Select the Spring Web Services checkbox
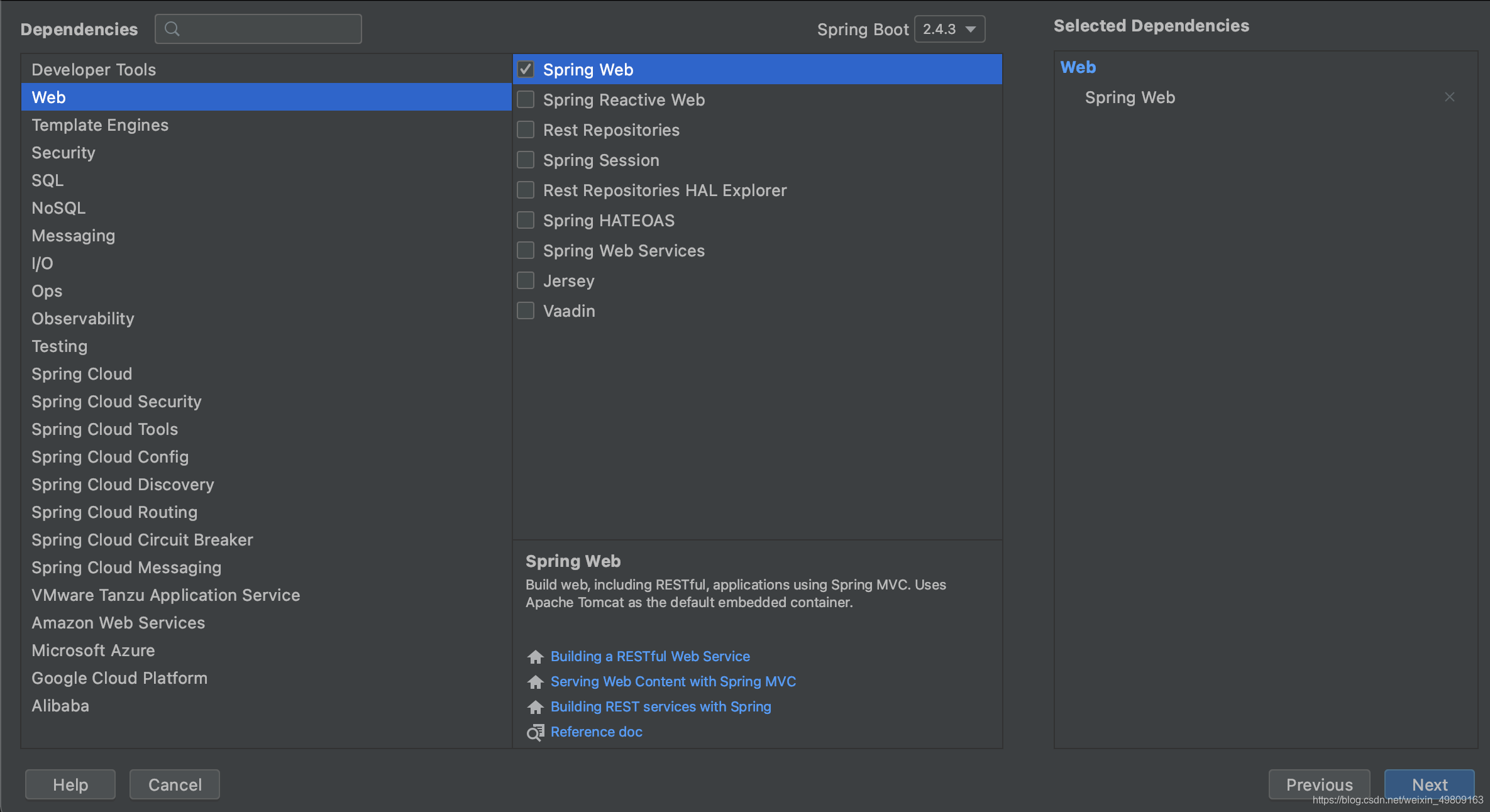The height and width of the screenshot is (812, 1490). click(x=526, y=250)
